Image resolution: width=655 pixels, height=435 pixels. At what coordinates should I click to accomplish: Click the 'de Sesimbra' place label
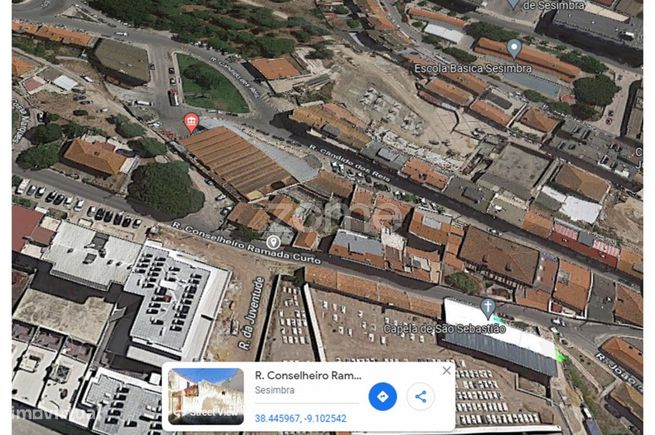click(x=554, y=5)
